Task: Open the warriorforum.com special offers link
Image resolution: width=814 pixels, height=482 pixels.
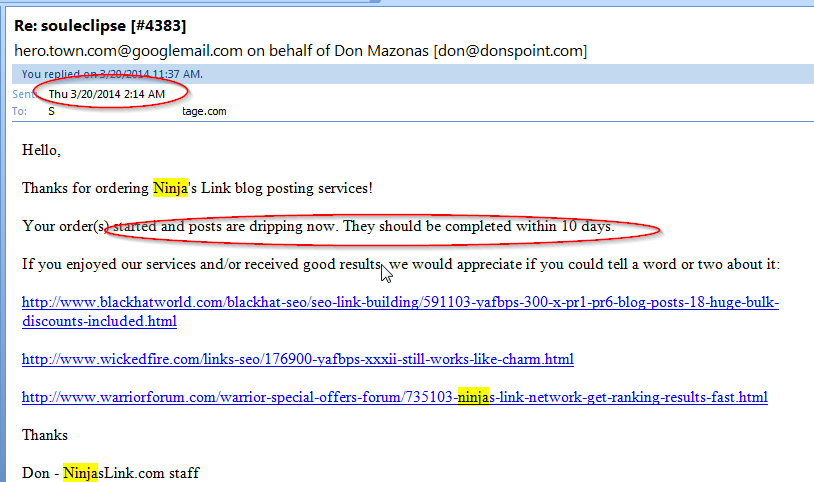Action: point(395,397)
